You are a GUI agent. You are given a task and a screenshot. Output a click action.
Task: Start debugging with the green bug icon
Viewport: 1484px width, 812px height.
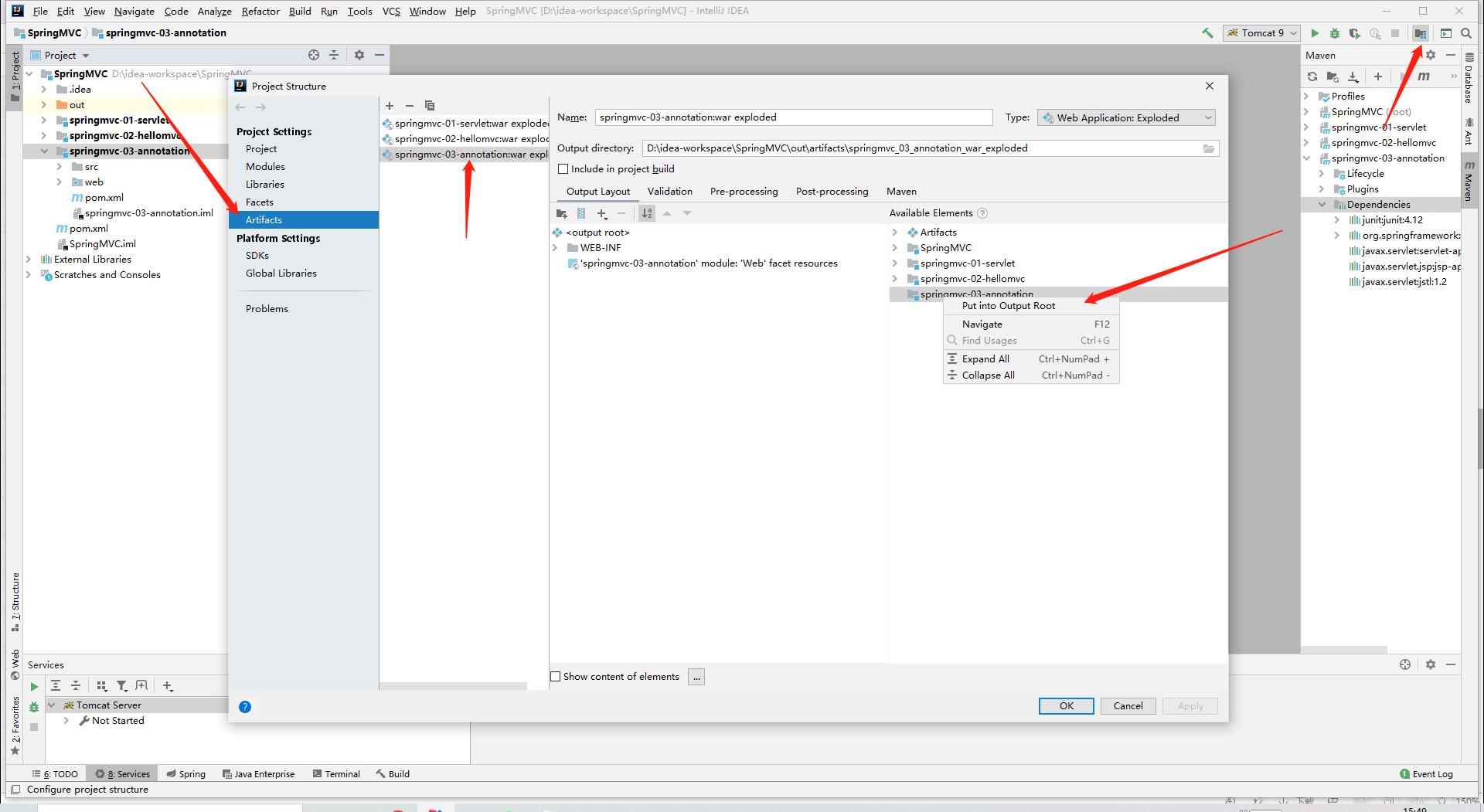1335,33
